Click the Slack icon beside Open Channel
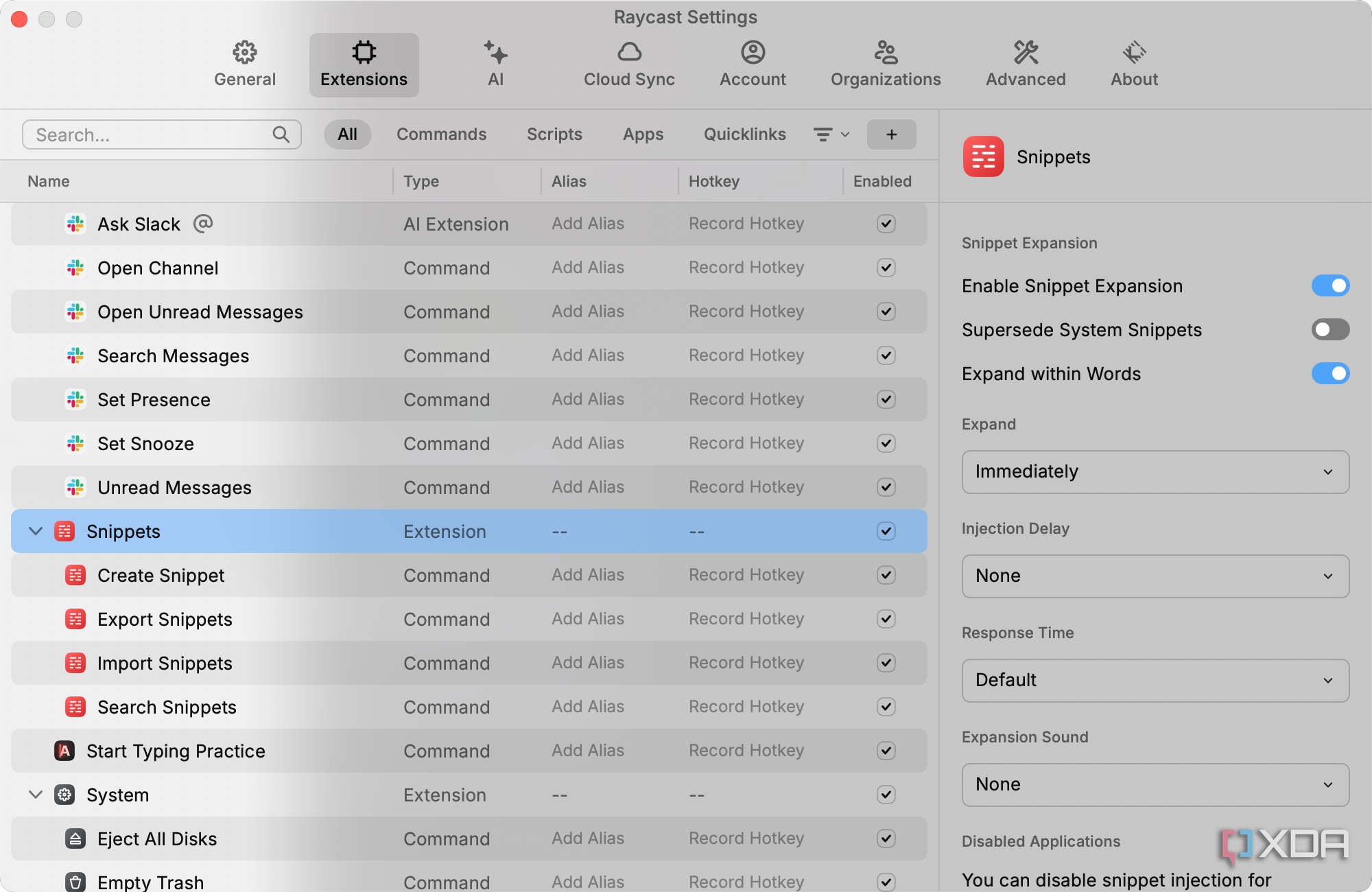The height and width of the screenshot is (892, 1372). coord(75,268)
